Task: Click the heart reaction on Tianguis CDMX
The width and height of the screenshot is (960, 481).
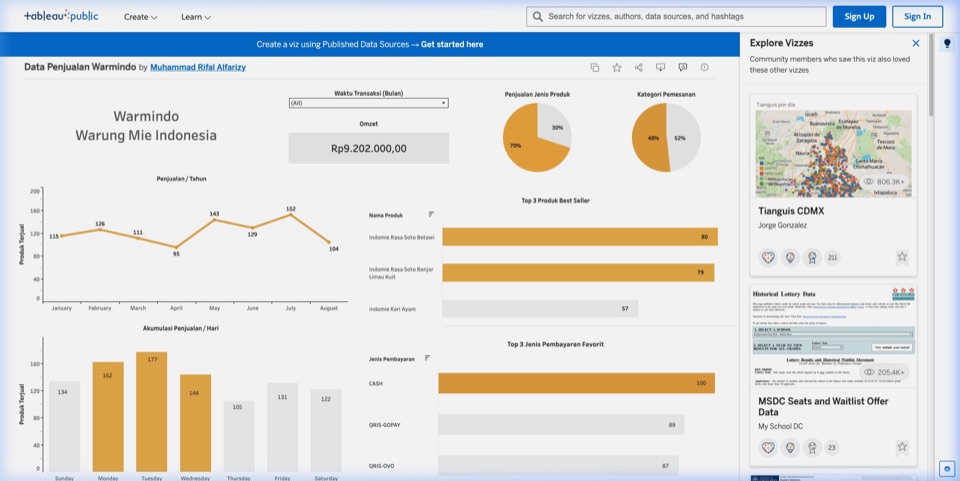Action: [x=768, y=258]
